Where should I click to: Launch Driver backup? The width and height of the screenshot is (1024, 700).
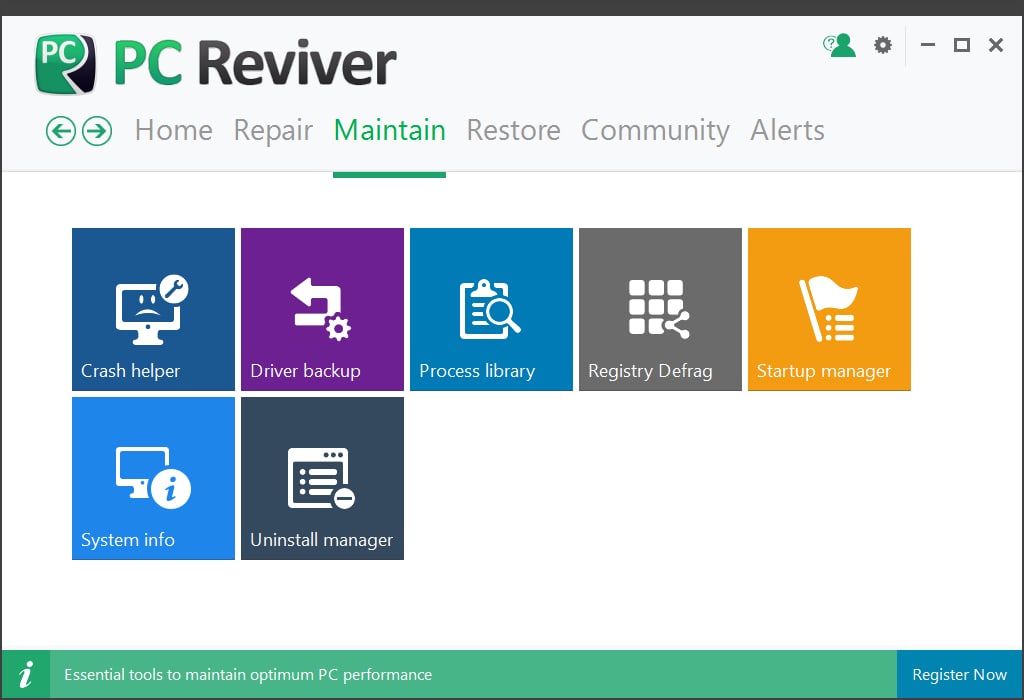coord(322,308)
